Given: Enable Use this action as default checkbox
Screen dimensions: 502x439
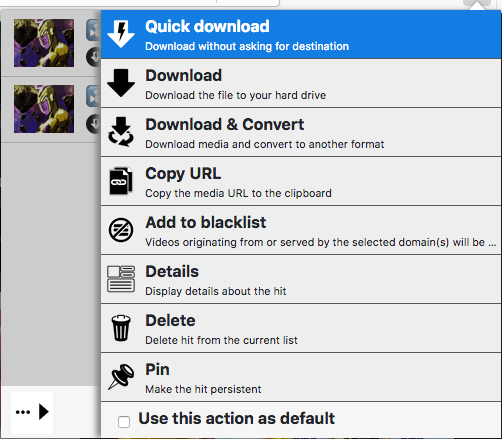Looking at the screenshot, I should click(124, 422).
